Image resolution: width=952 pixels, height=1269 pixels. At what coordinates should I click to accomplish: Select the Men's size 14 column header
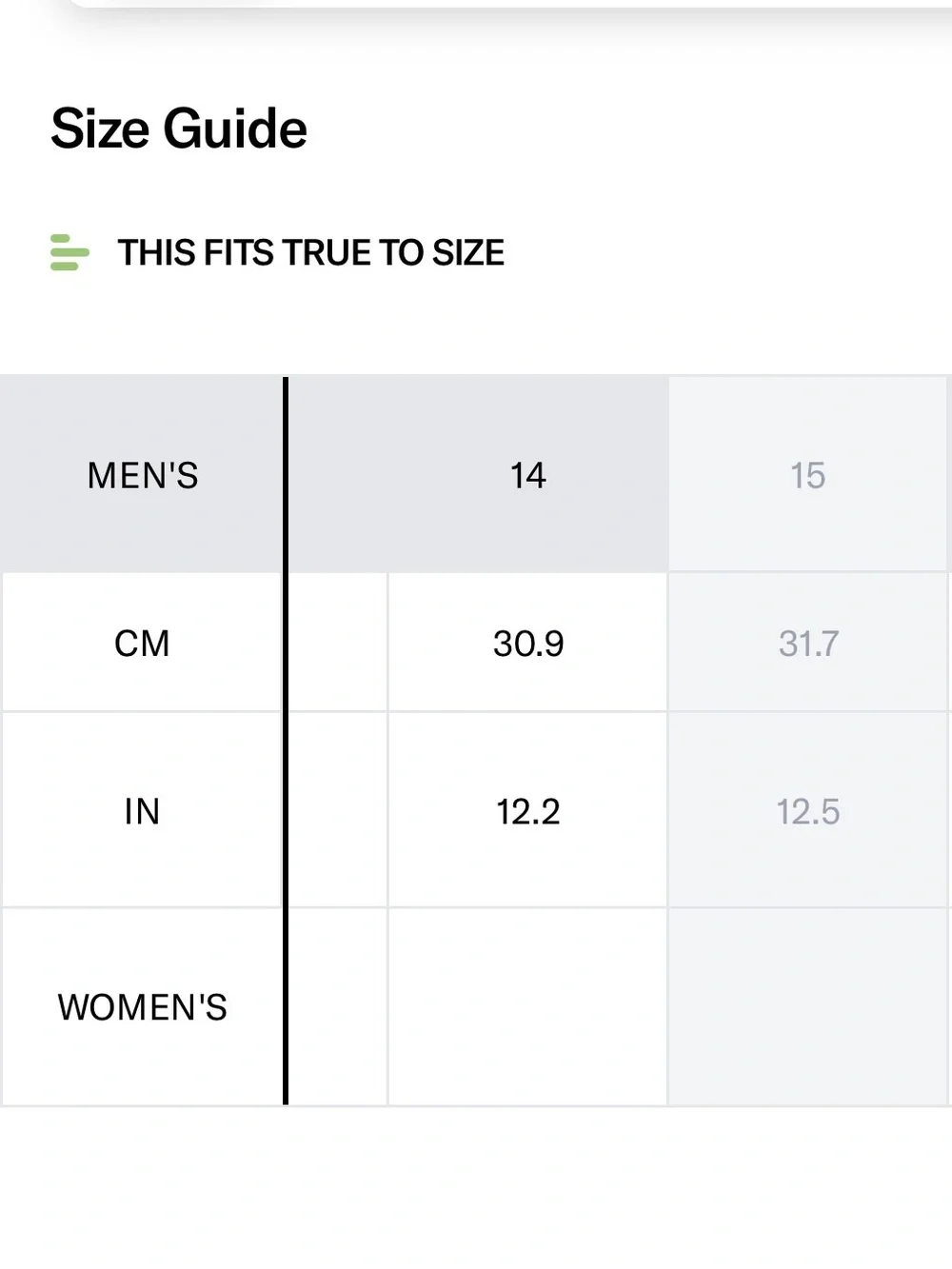coord(527,474)
